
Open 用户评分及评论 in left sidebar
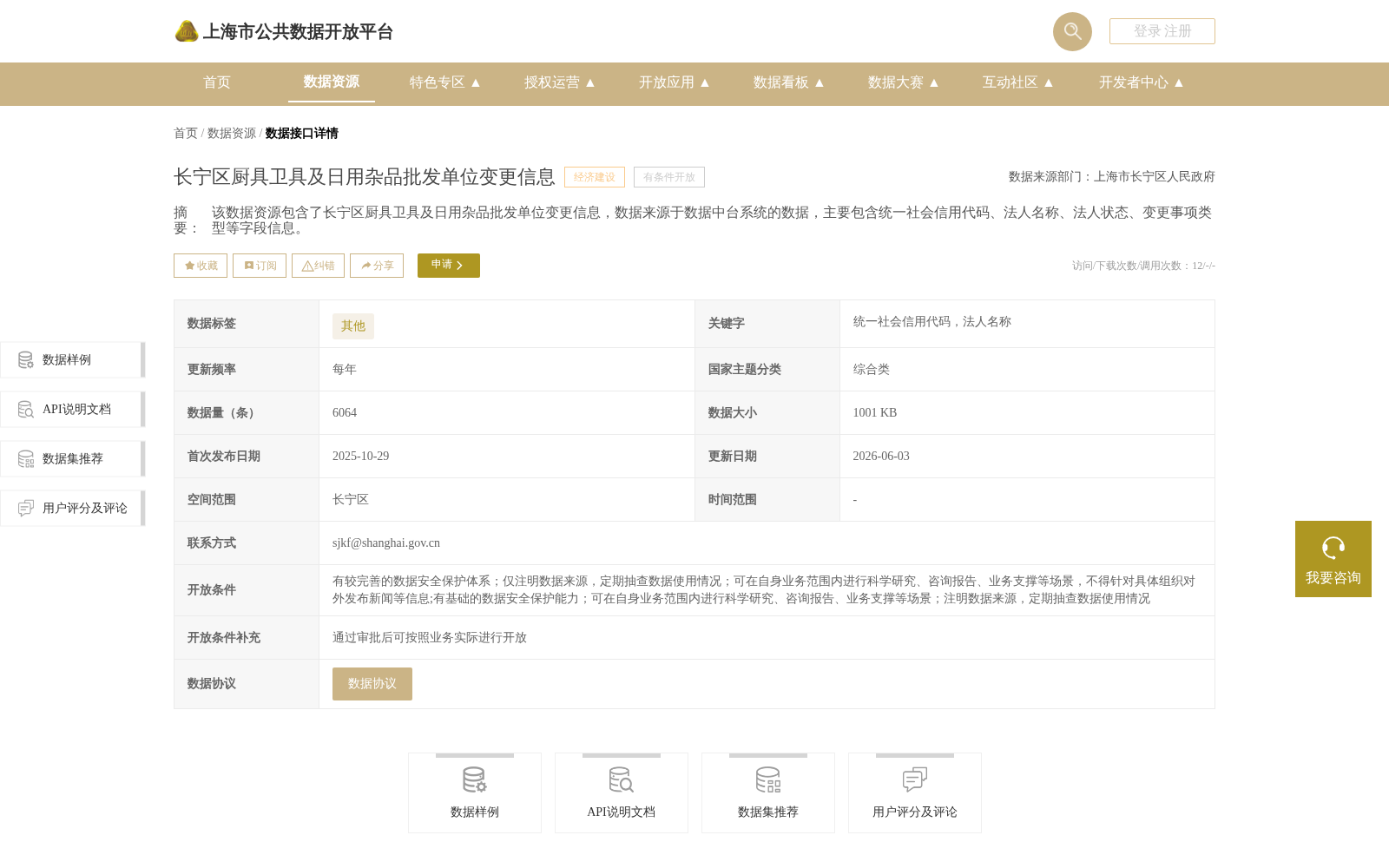point(73,509)
